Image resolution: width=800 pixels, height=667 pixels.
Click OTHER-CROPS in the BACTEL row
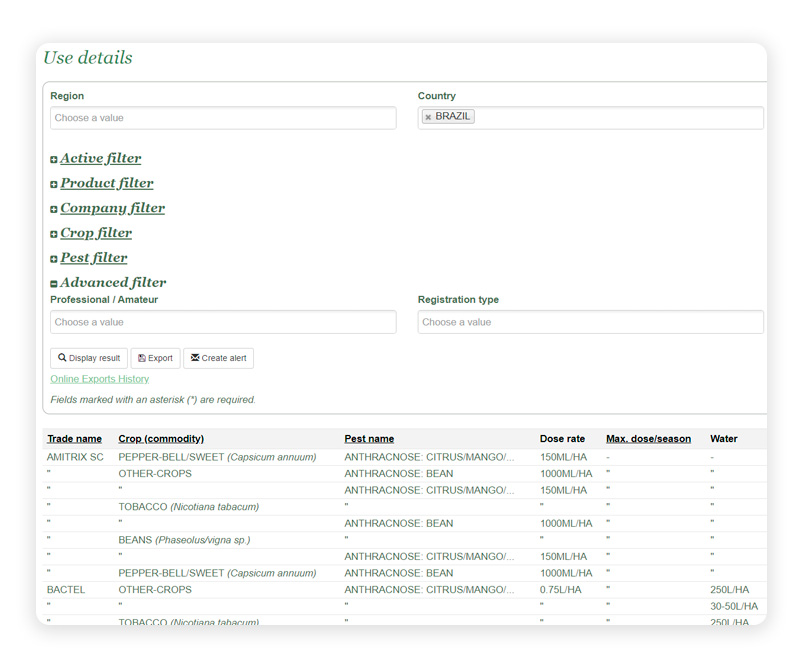[155, 590]
